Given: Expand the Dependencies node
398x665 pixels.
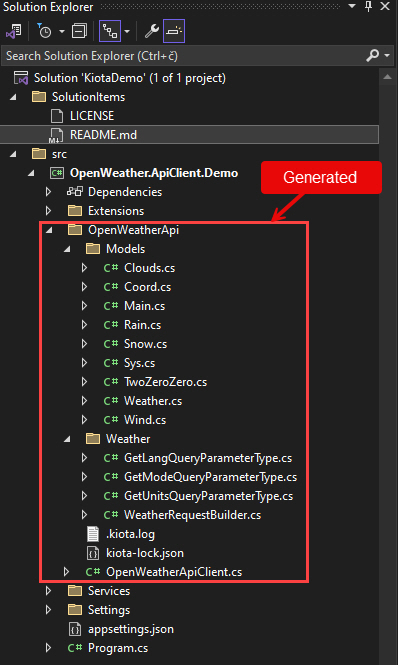Looking at the screenshot, I should point(48,192).
